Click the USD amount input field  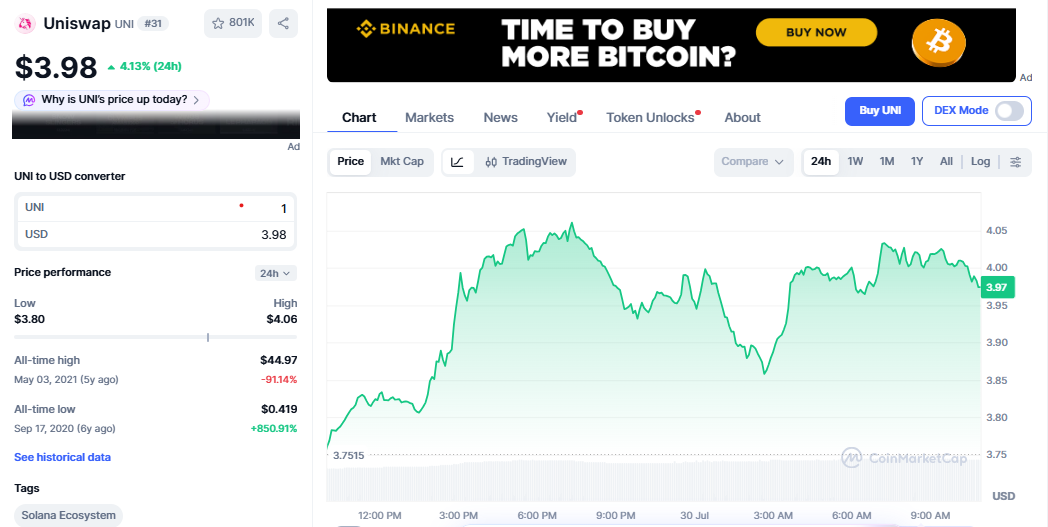click(x=155, y=235)
